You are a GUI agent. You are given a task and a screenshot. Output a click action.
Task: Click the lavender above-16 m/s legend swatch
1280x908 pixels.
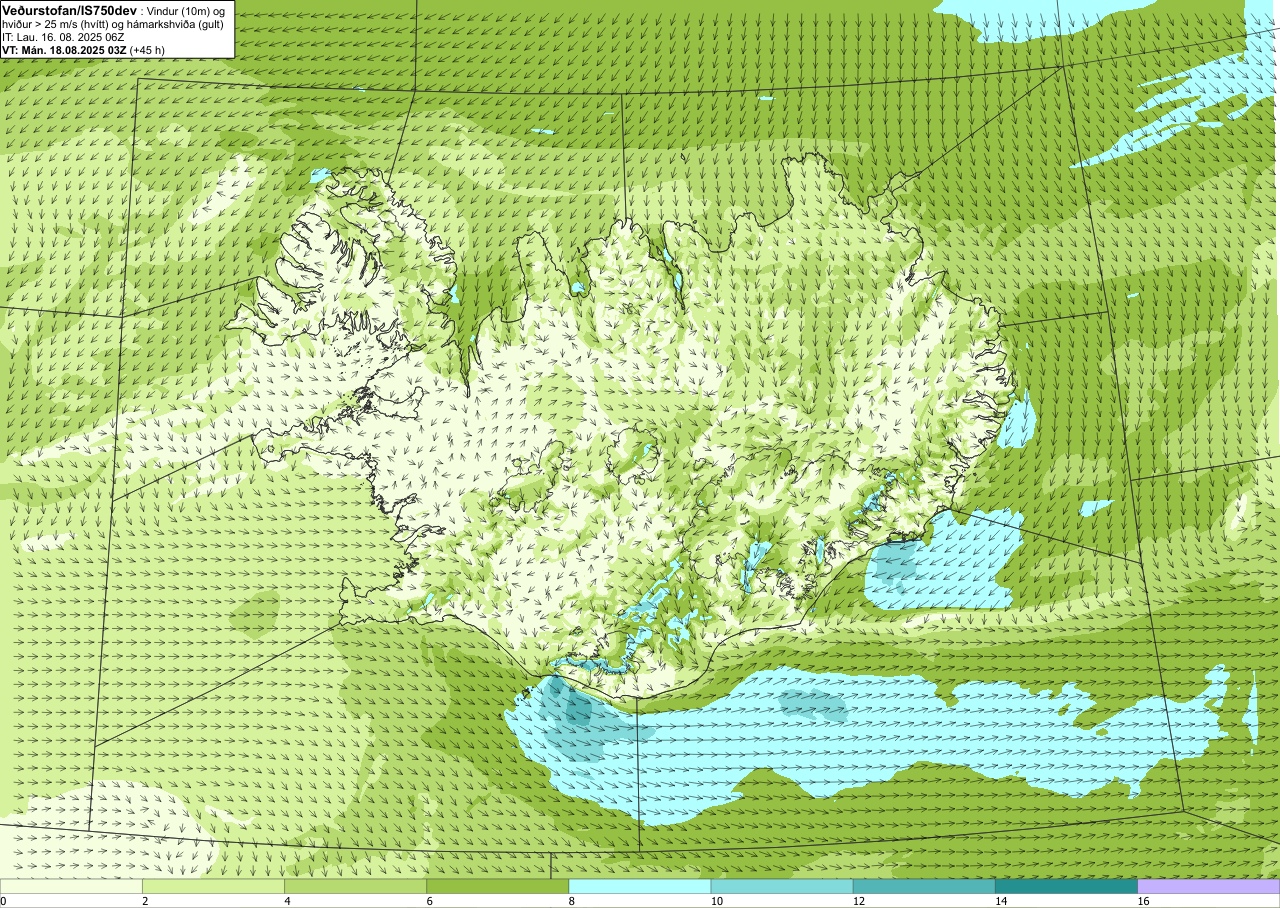coord(1209,886)
